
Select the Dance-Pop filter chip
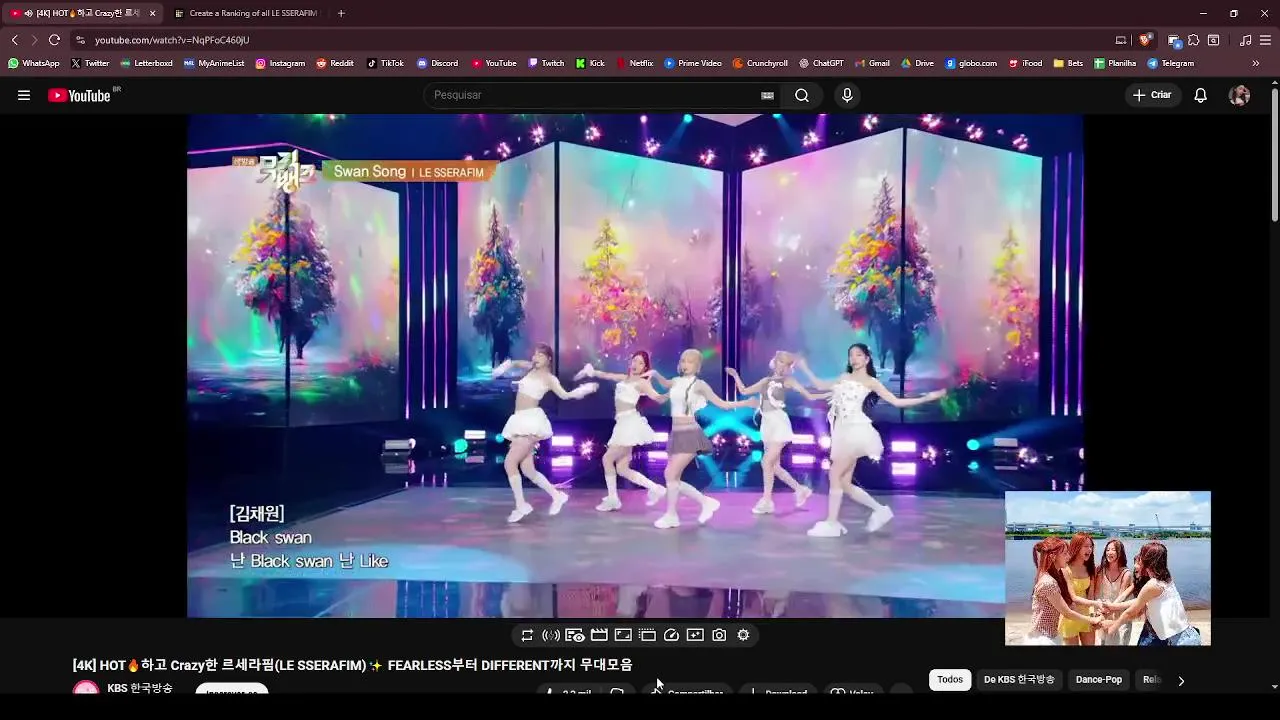point(1099,680)
